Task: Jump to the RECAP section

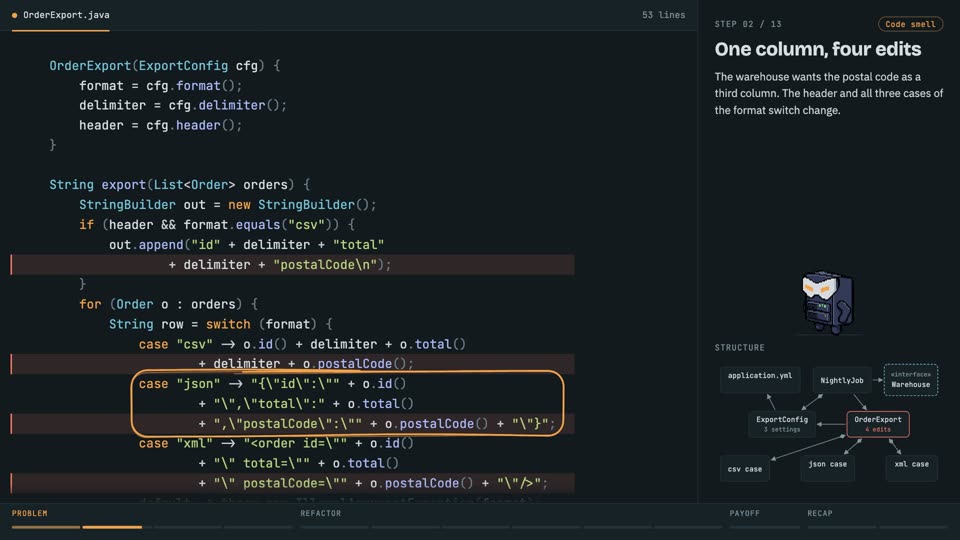Action: (820, 513)
